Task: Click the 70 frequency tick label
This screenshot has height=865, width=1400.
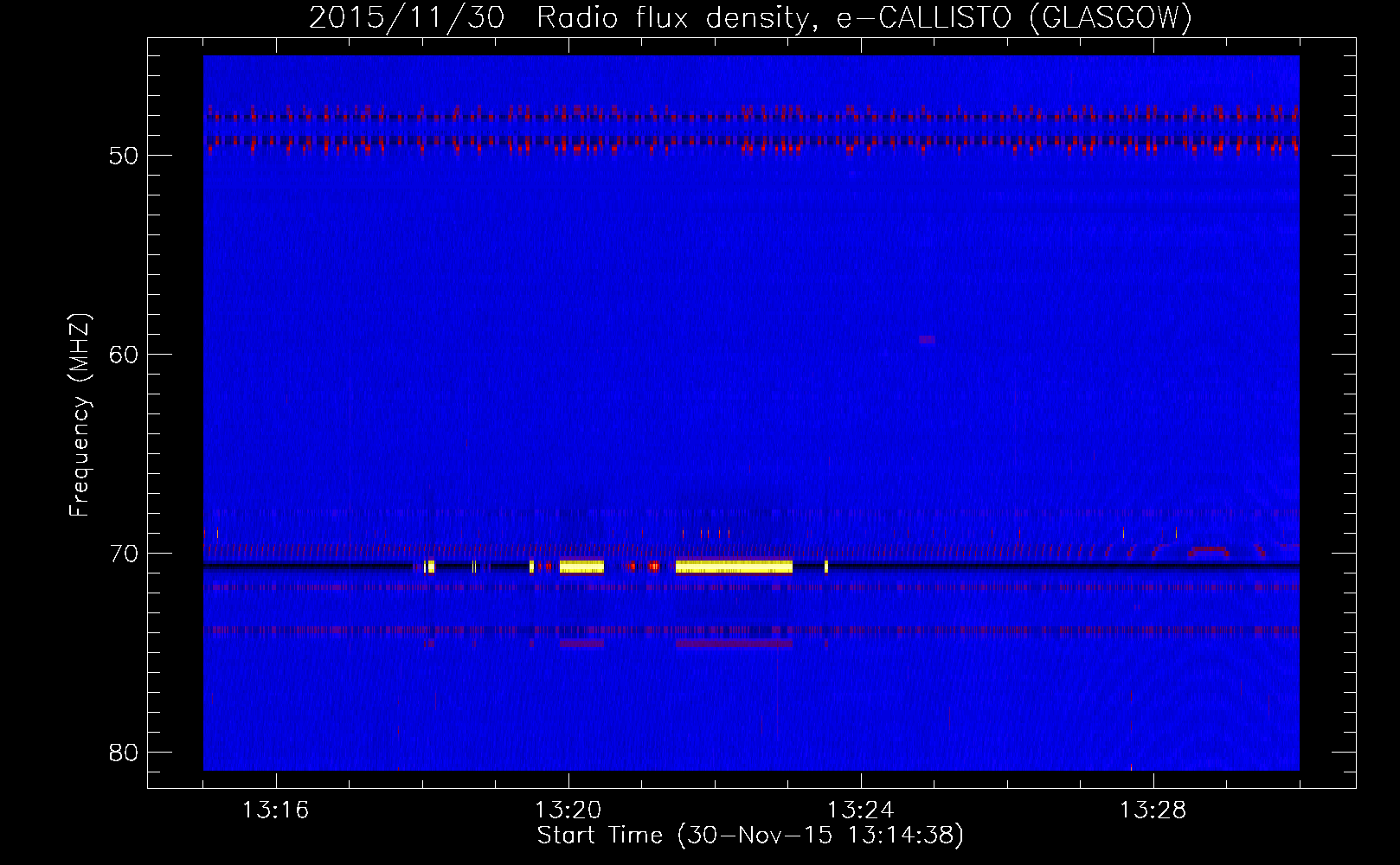Action: pos(124,554)
